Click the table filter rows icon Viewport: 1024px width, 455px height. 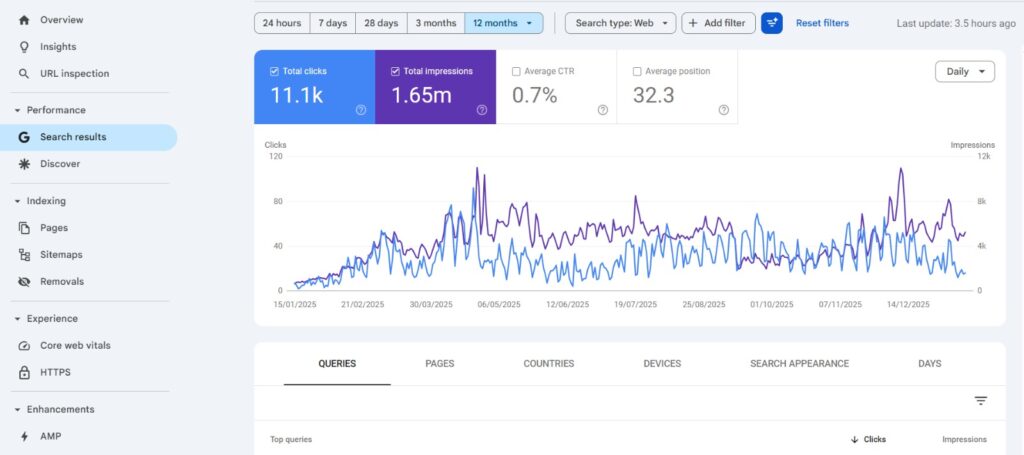(x=981, y=401)
